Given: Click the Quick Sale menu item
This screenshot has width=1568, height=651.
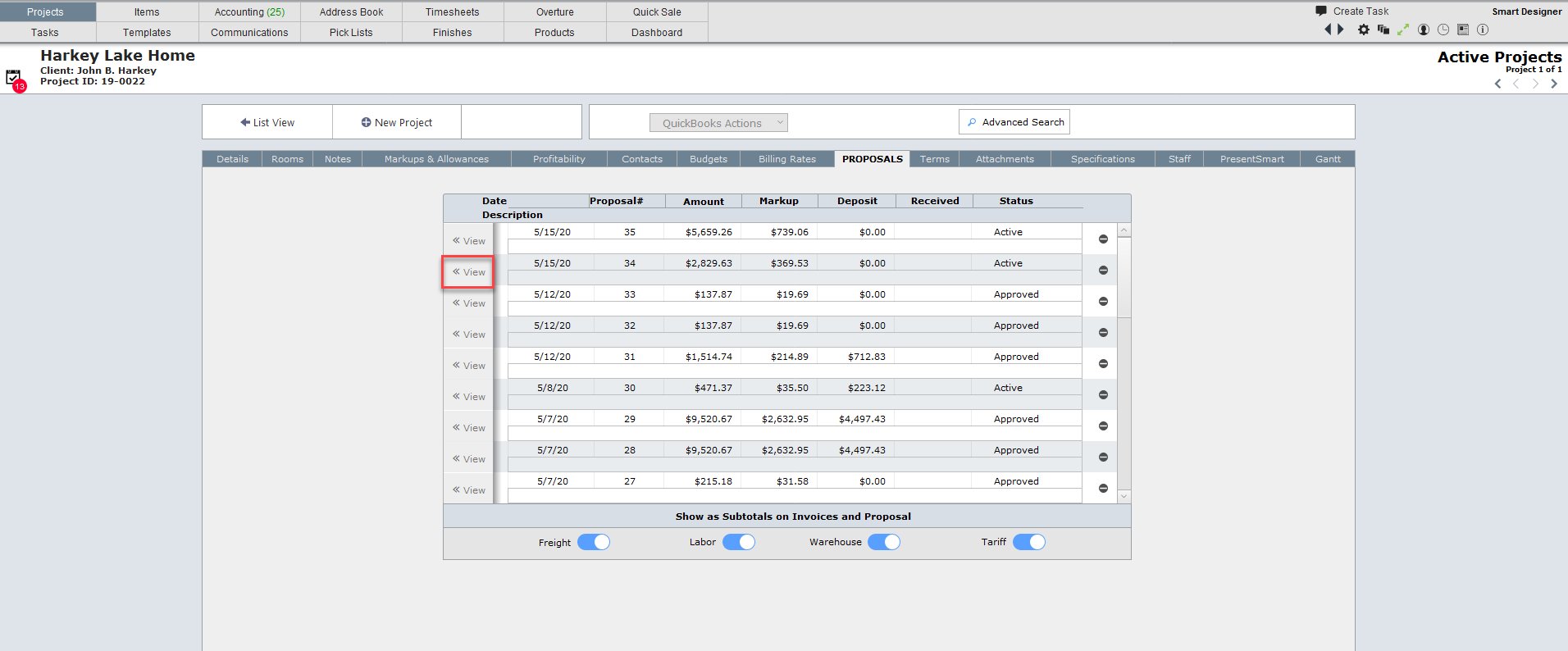Looking at the screenshot, I should 657,12.
